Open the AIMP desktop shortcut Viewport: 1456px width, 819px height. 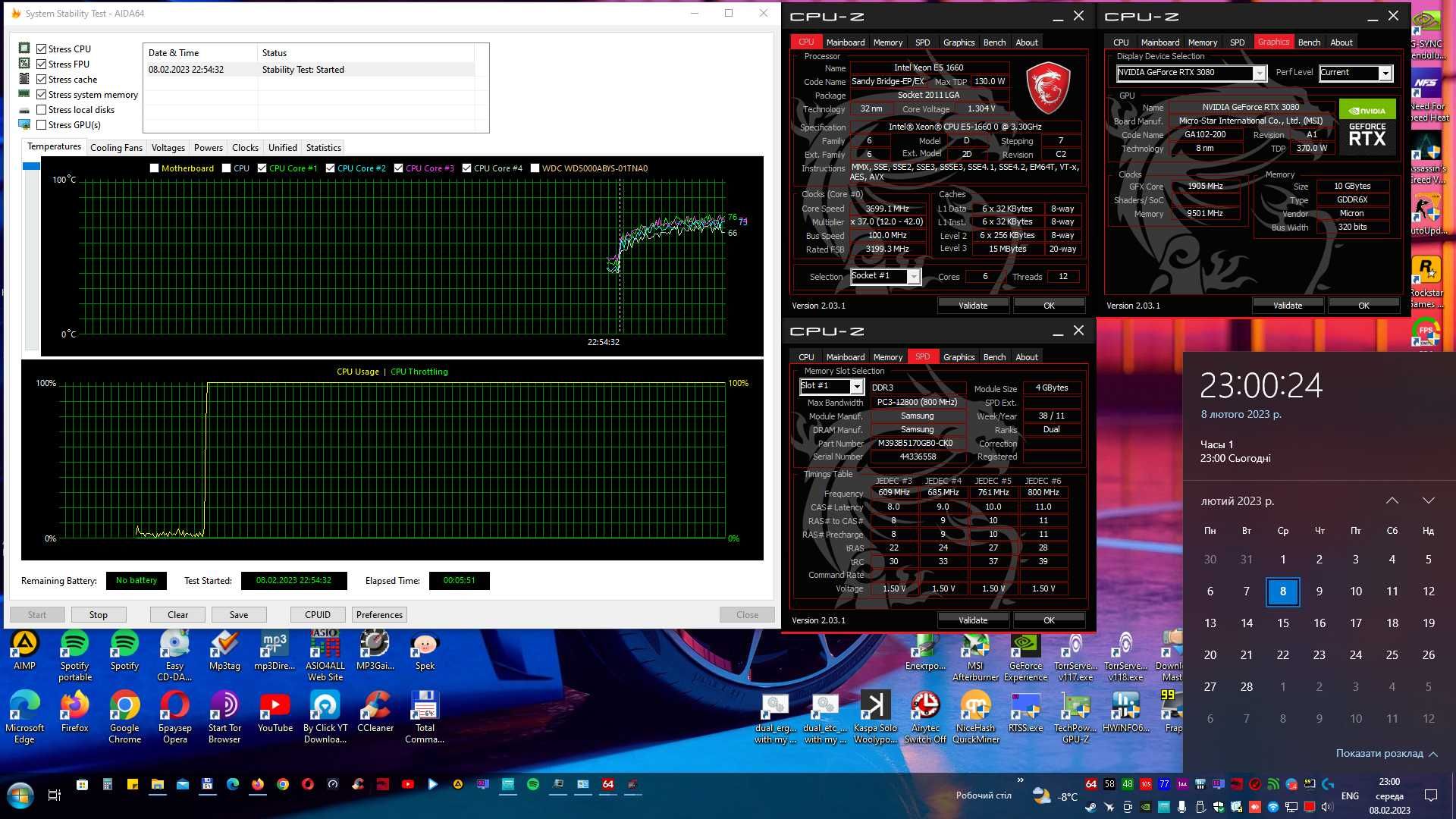coord(24,650)
